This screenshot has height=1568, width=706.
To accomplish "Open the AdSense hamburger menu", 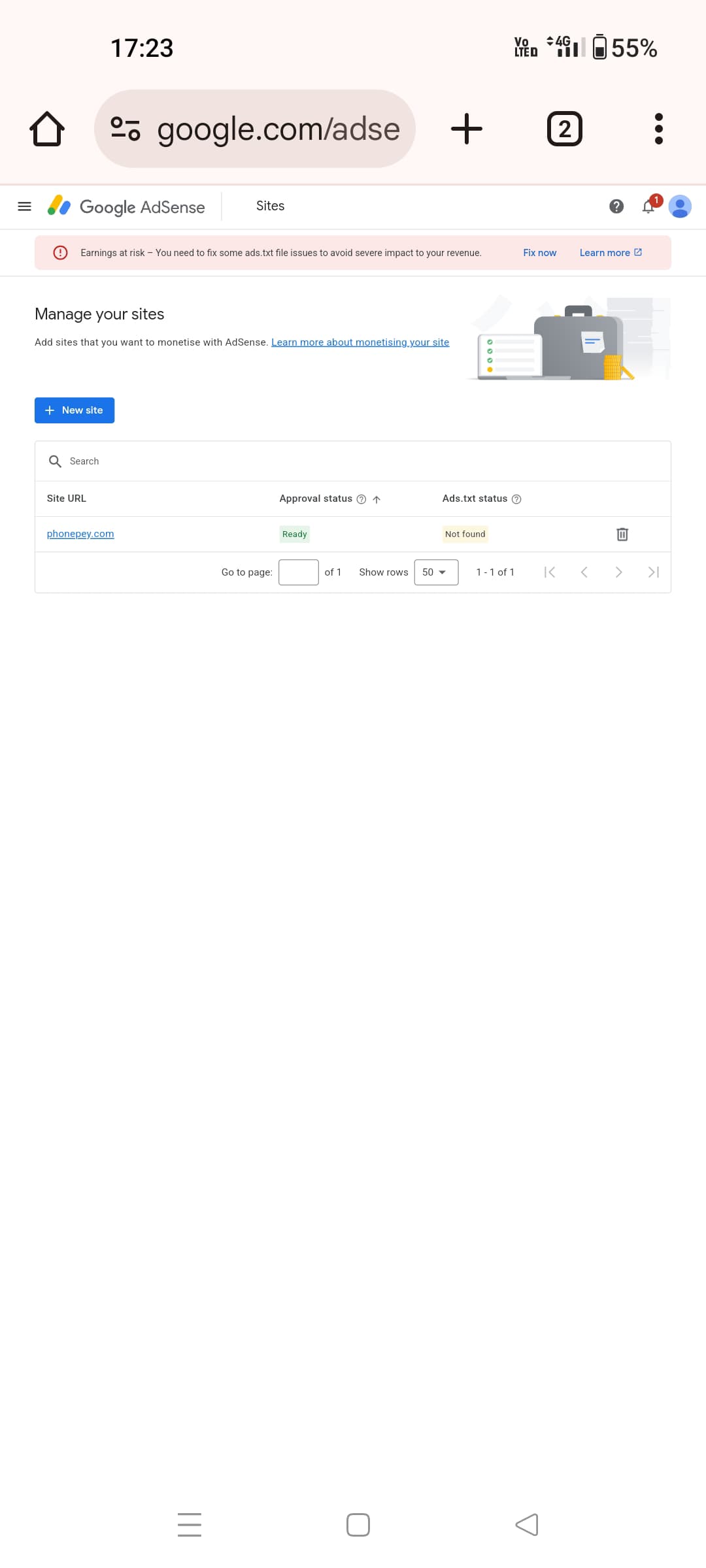I will 24,206.
